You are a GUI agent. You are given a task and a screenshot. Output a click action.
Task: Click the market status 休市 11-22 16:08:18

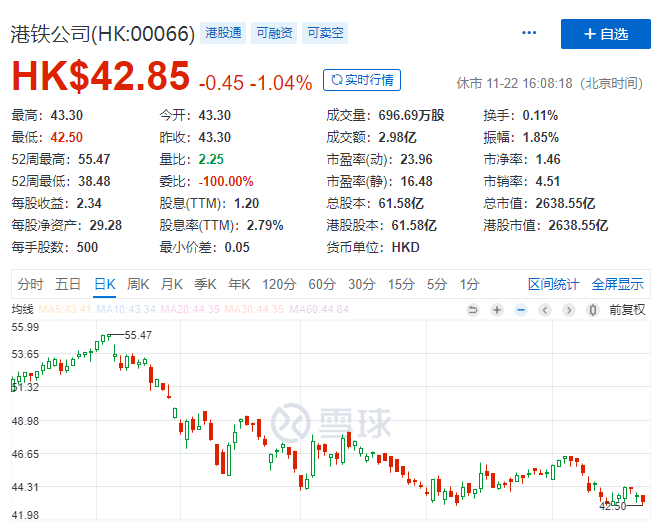(514, 83)
